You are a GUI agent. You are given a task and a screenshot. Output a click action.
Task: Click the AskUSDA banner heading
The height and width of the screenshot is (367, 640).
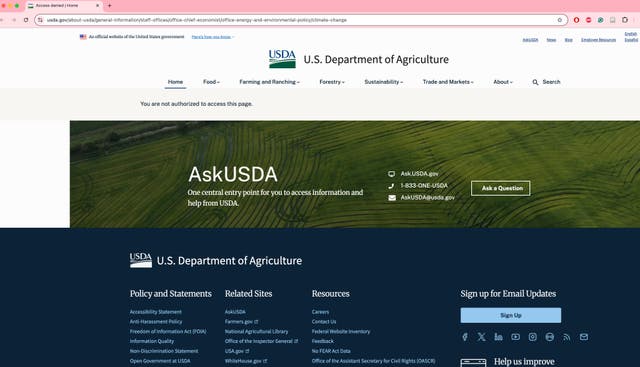[x=233, y=174]
